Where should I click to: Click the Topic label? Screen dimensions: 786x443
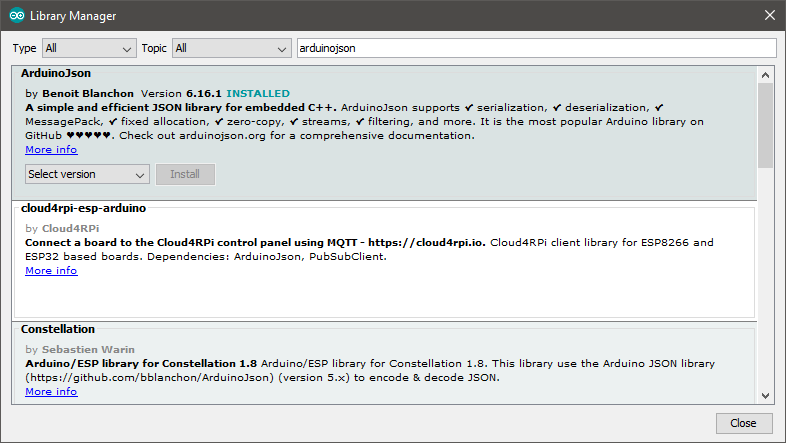tap(154, 48)
